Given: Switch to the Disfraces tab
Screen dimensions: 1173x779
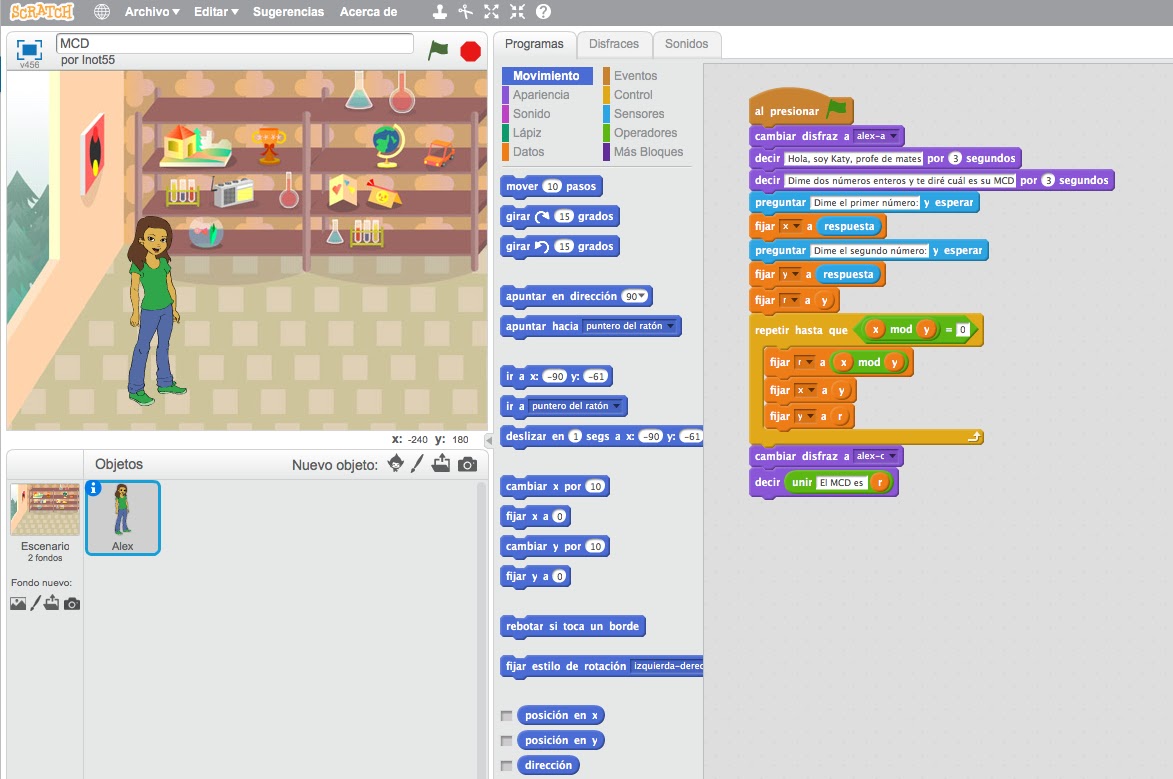Looking at the screenshot, I should coord(614,44).
